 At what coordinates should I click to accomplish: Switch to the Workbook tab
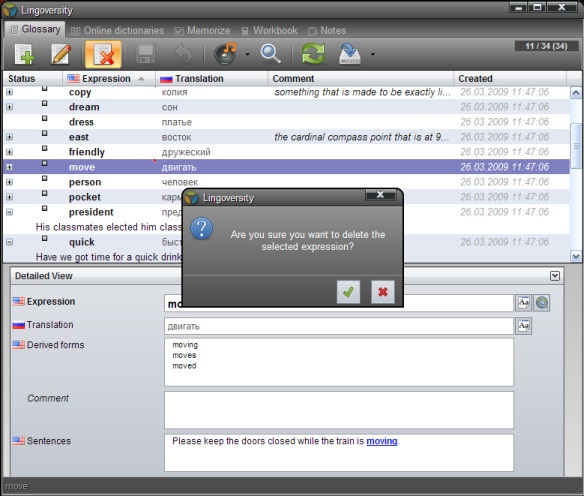point(270,31)
